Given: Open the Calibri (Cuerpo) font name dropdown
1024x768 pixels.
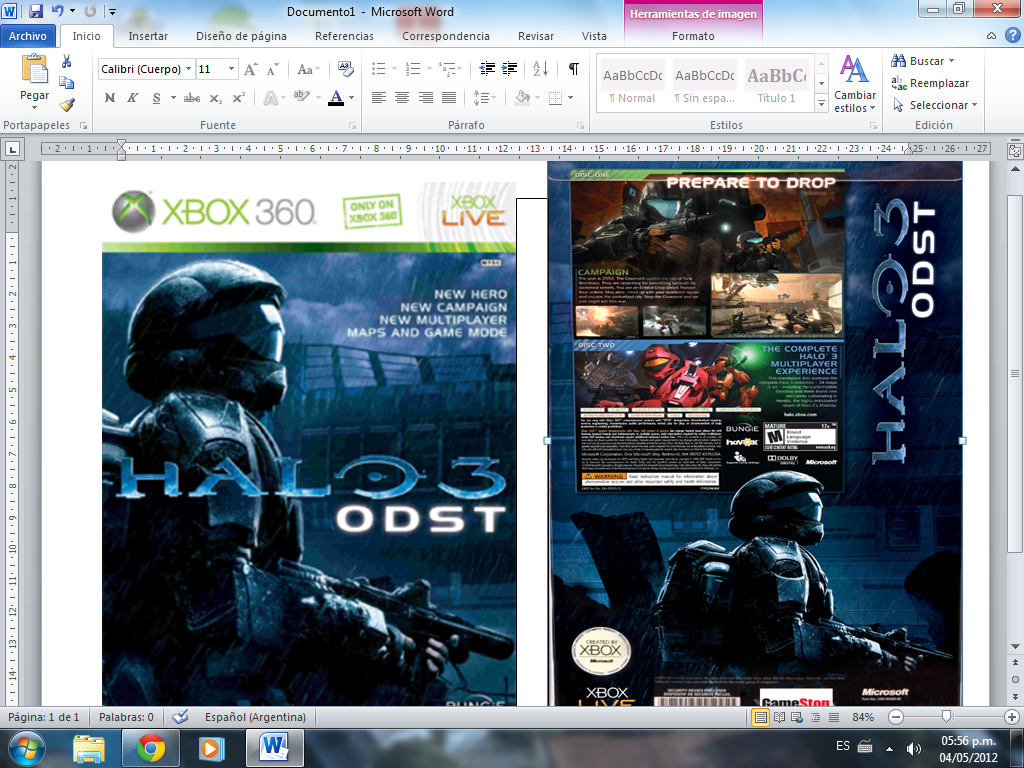Looking at the screenshot, I should 189,69.
